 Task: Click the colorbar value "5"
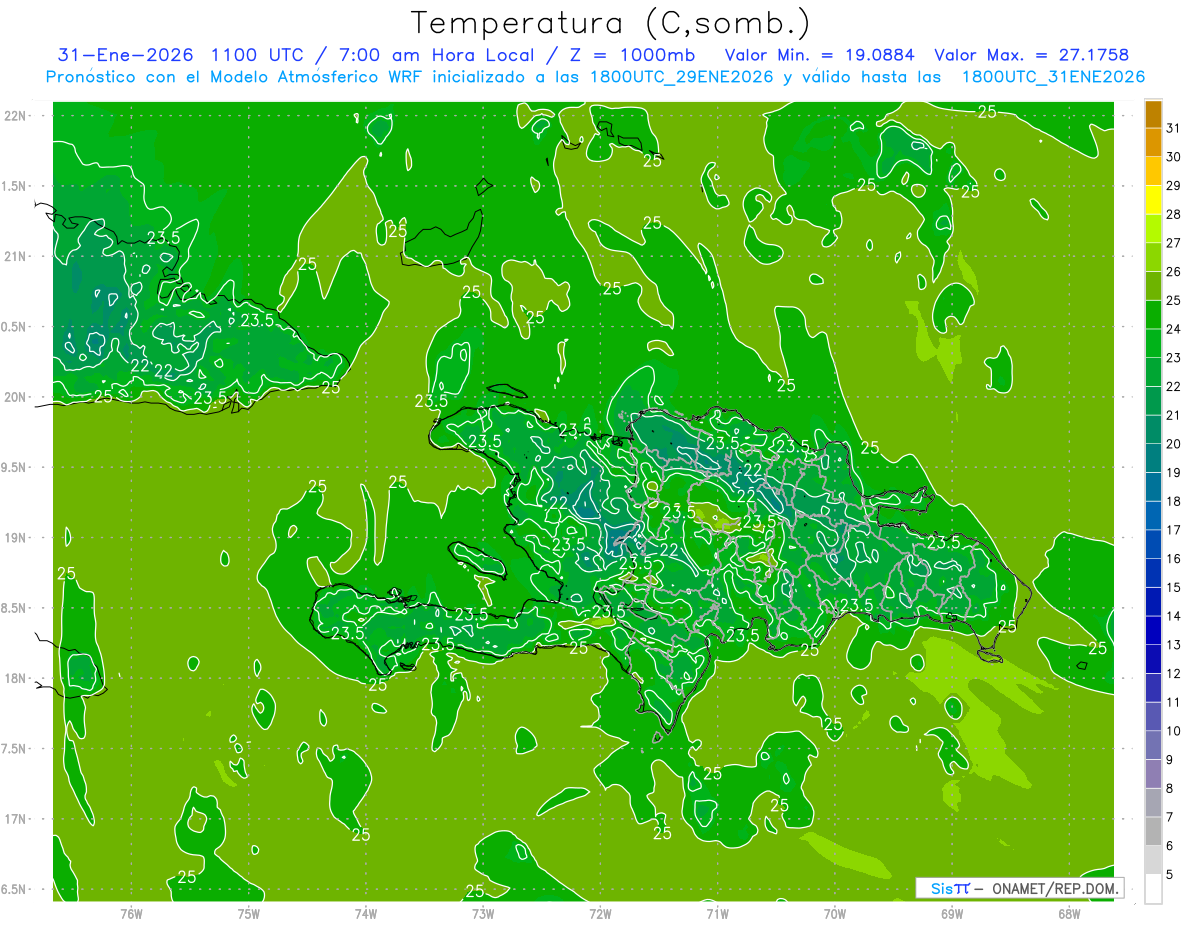click(1170, 875)
